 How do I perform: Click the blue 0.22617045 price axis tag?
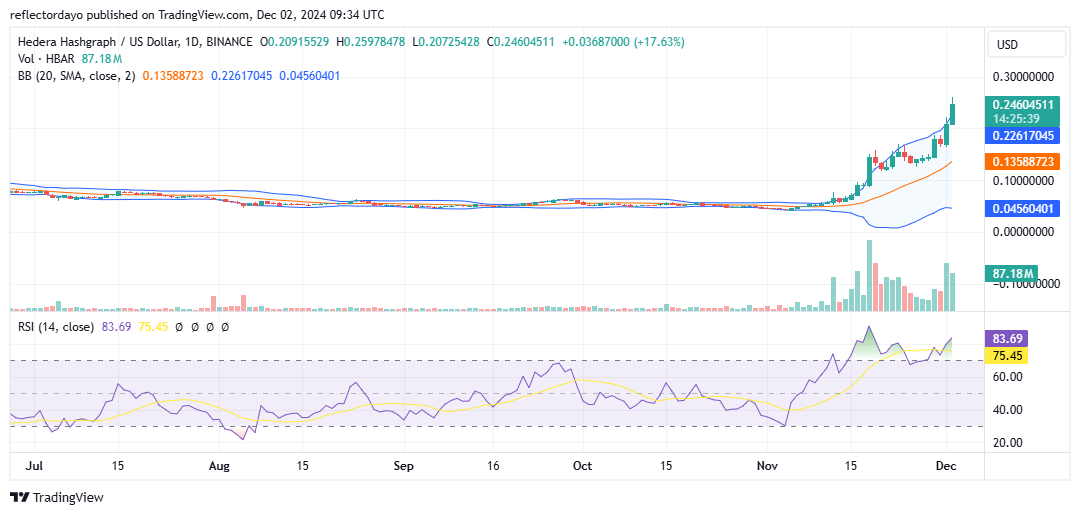(1020, 136)
